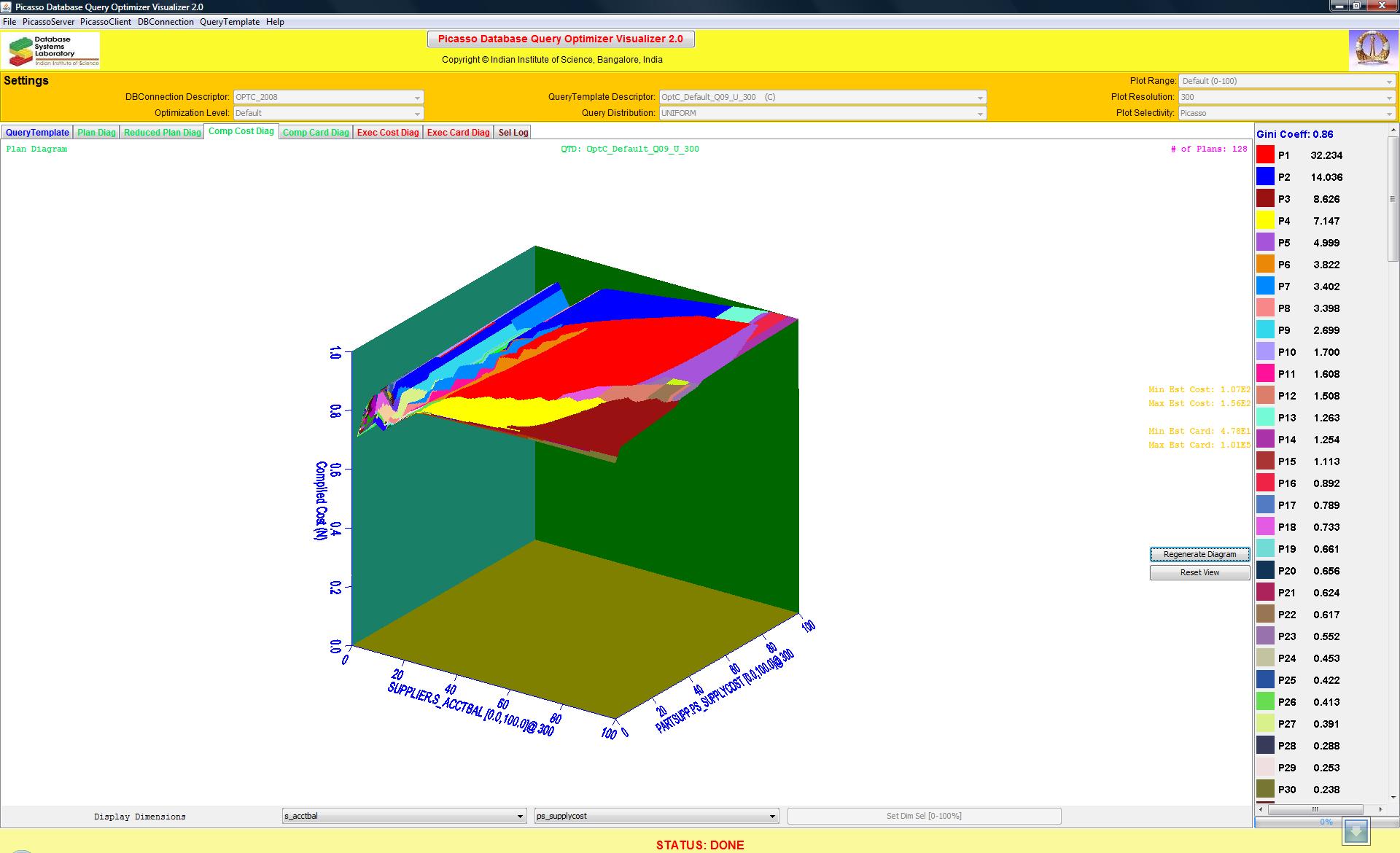Click the down-arrow icon in bottom-right corner
The height and width of the screenshot is (853, 1400).
(1356, 831)
